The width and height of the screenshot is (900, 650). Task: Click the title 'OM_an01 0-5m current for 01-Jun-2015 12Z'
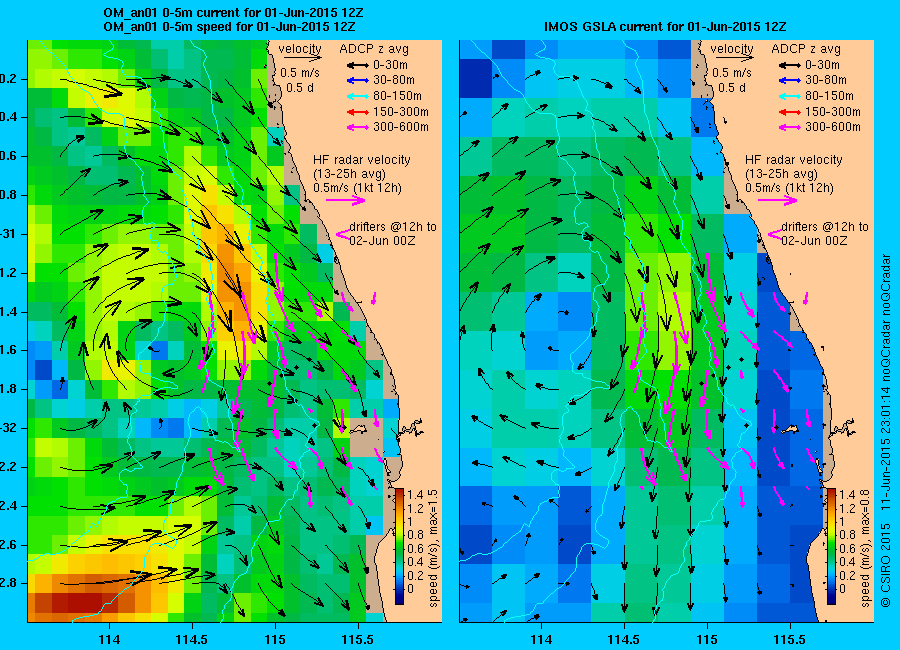coord(233,13)
